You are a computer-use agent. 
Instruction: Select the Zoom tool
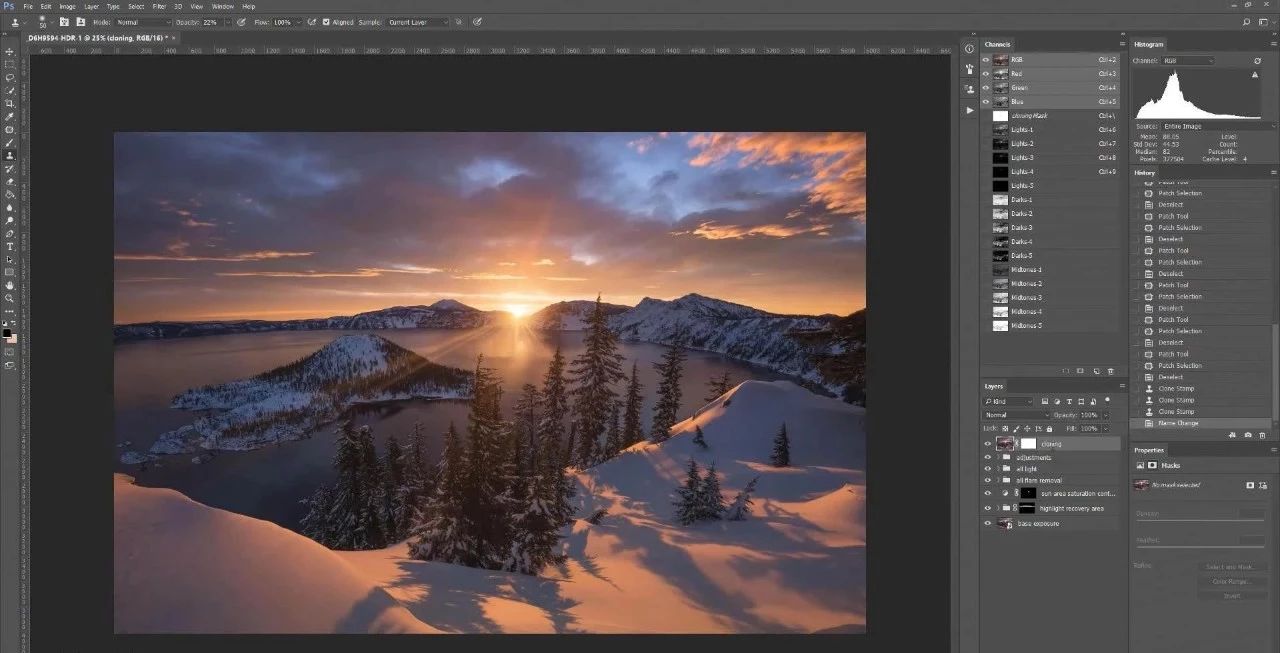(x=10, y=298)
